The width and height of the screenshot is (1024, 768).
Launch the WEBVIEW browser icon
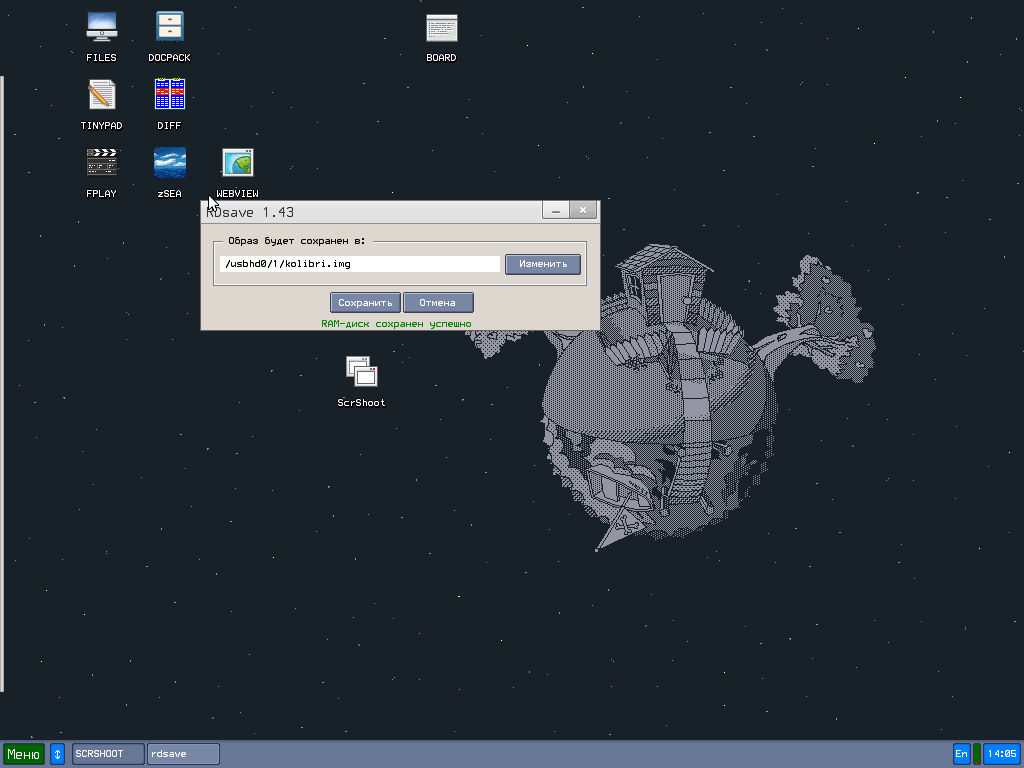coord(237,163)
